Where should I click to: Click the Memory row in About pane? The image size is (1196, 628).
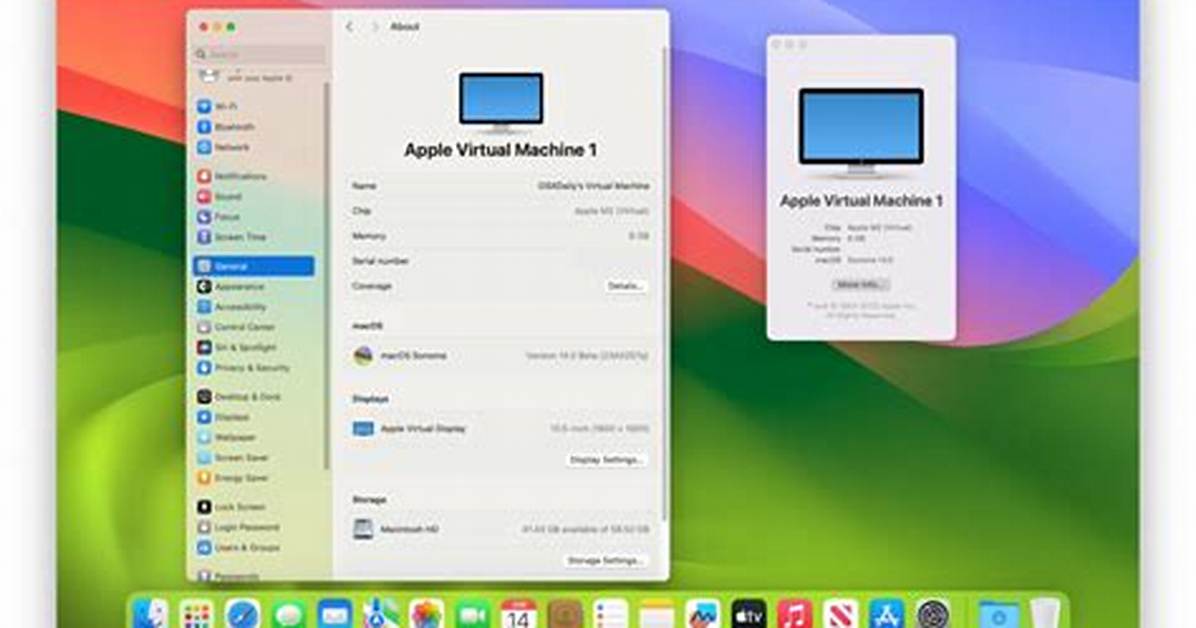500,236
